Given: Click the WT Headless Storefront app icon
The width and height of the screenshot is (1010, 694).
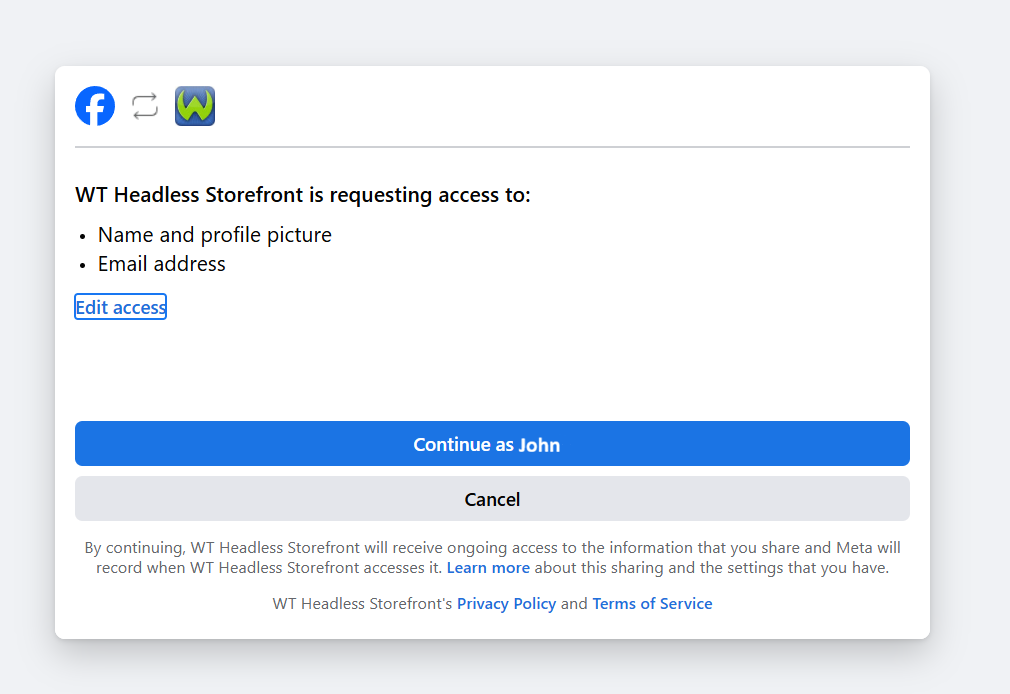Looking at the screenshot, I should click(195, 106).
